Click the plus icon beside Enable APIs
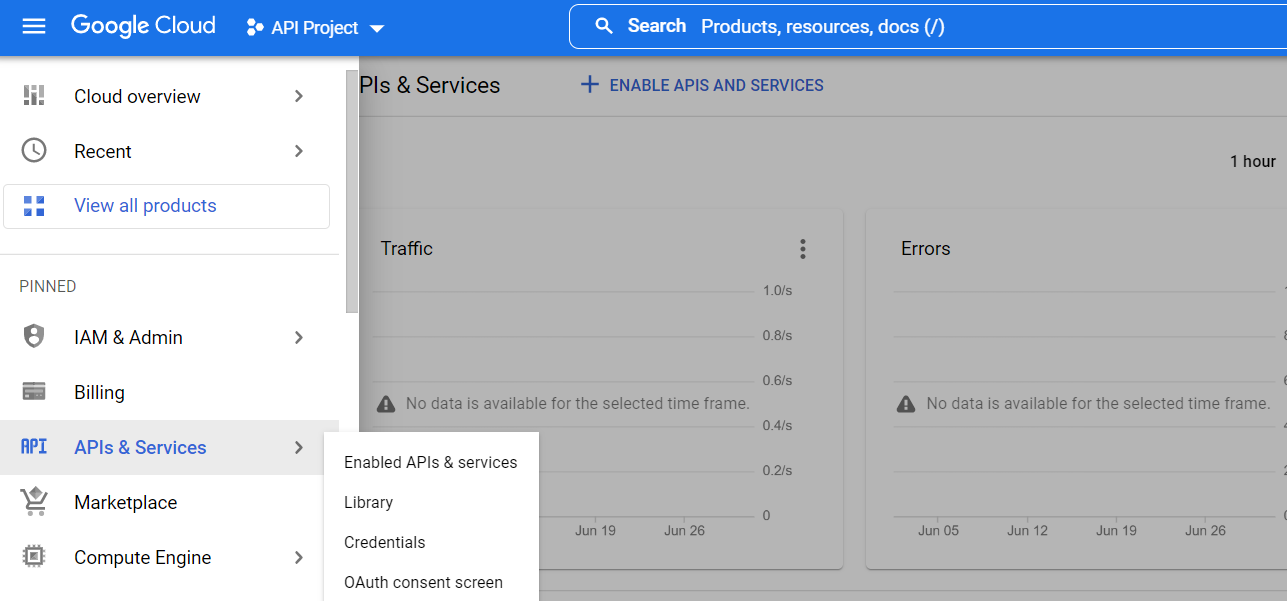This screenshot has width=1287, height=601. (590, 85)
